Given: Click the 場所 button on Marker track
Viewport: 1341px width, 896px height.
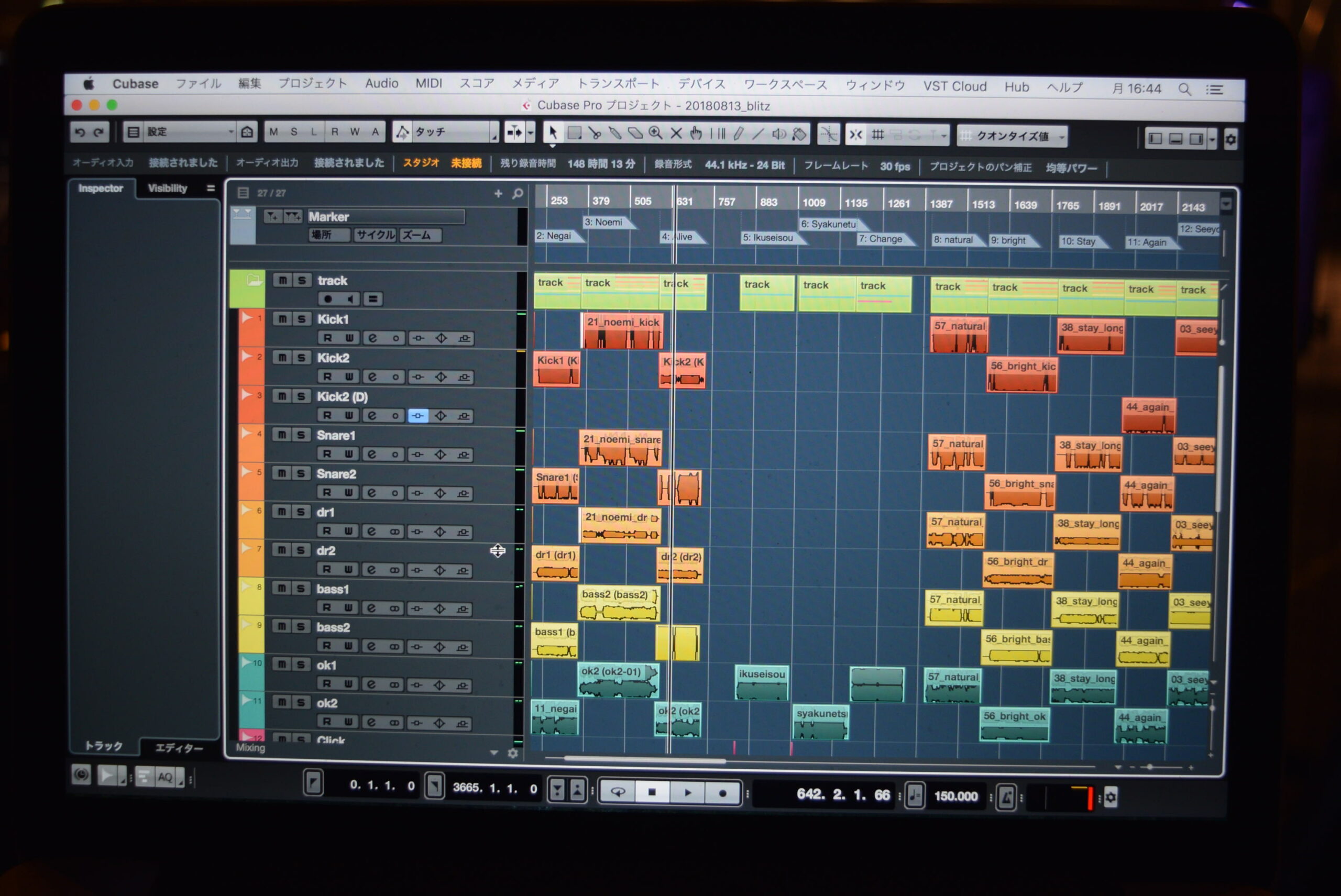Looking at the screenshot, I should click(x=330, y=235).
